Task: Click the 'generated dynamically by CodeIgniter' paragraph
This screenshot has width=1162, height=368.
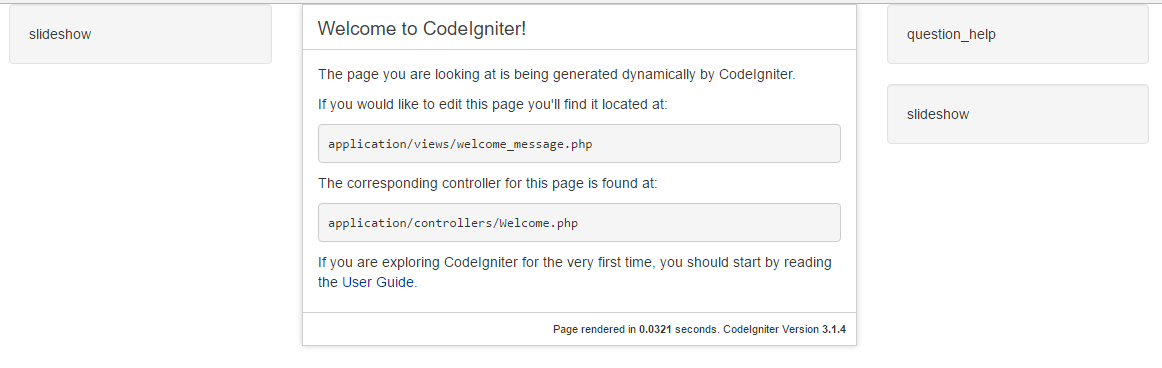Action: click(x=557, y=74)
